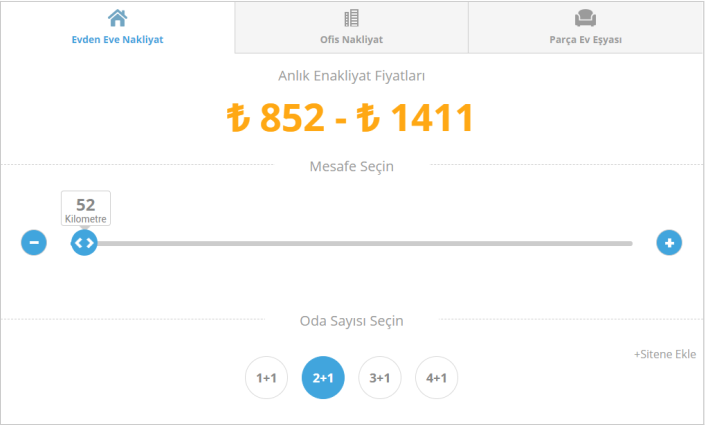Click the ₺ 852 - ₺ 1411 price text
The image size is (705, 425).
350,117
